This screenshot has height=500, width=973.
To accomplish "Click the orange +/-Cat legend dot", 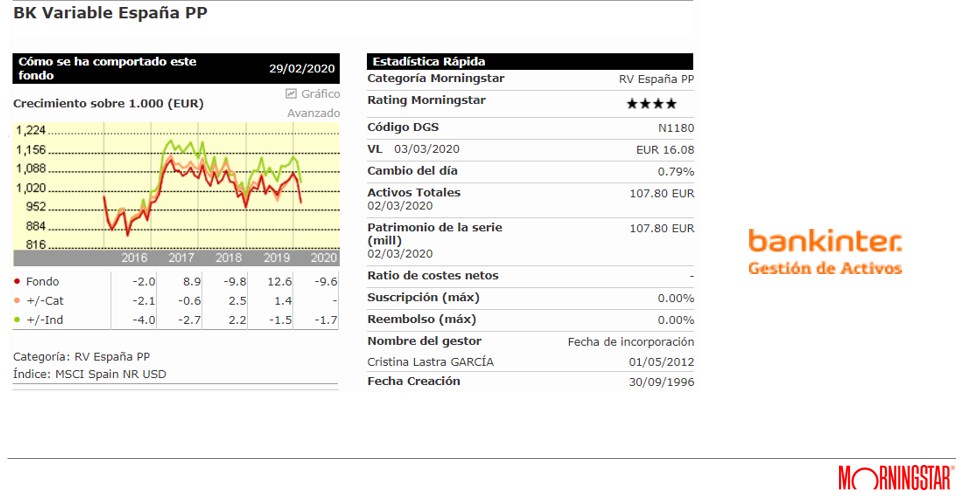I will click(x=17, y=301).
